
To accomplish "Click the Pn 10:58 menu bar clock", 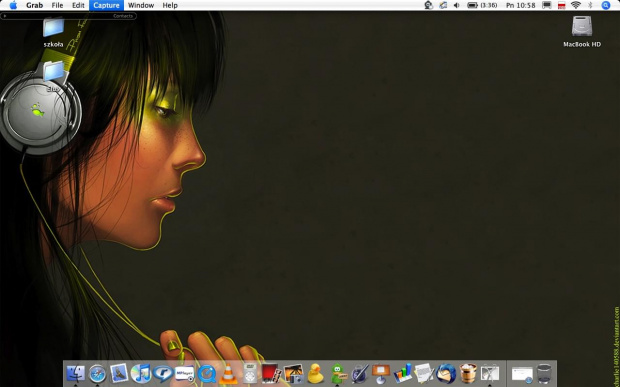I will pos(521,5).
